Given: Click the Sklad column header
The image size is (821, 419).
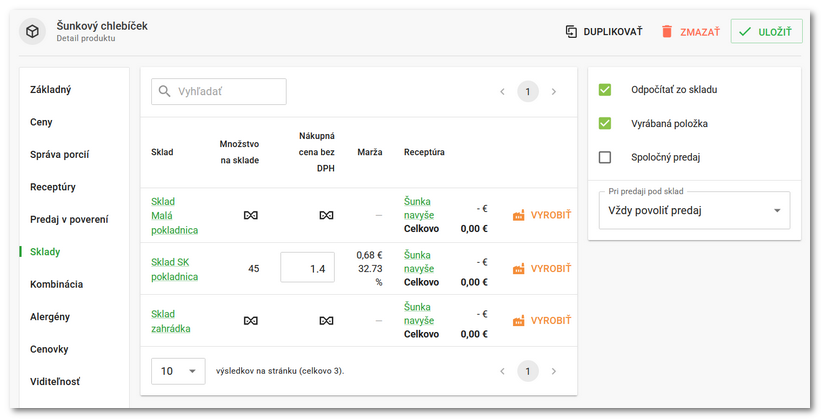Looking at the screenshot, I should click(162, 152).
